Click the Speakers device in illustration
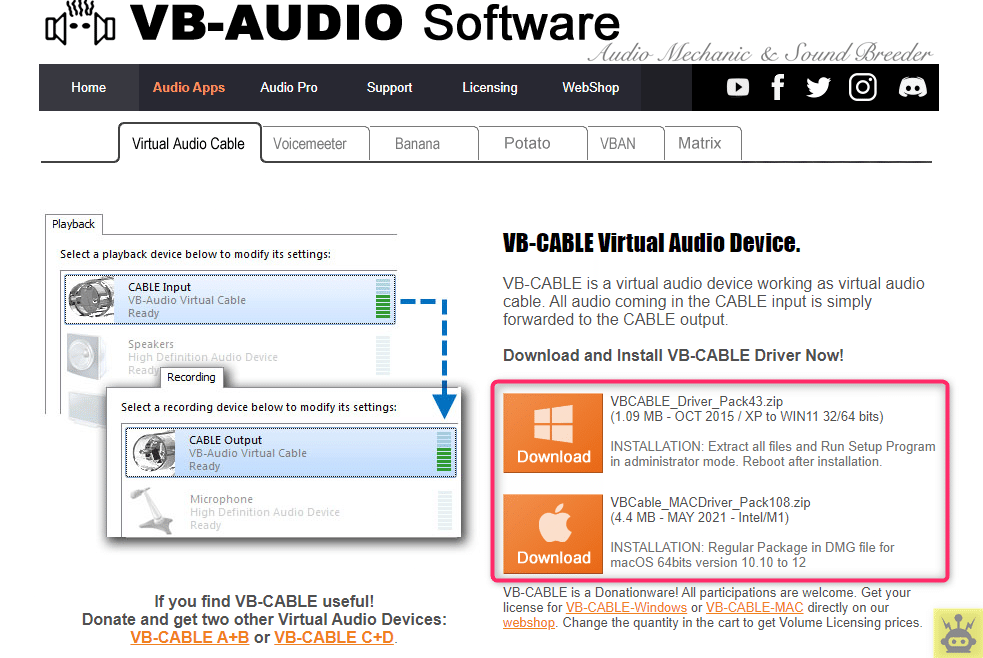This screenshot has width=983, height=658. 229,357
